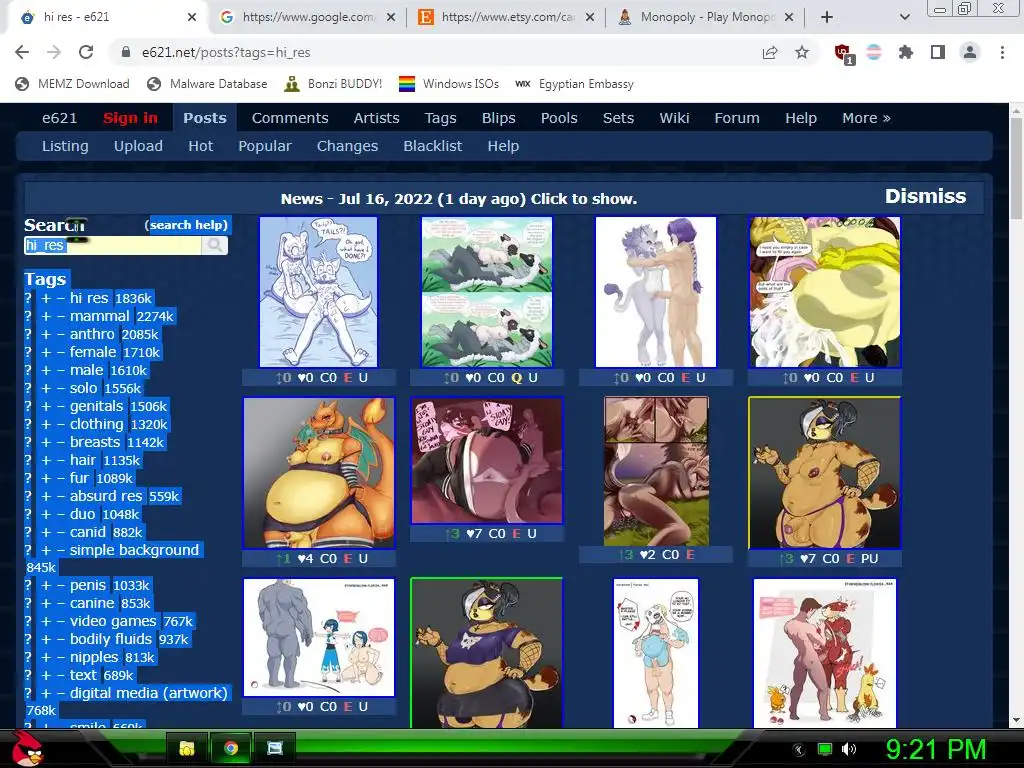Close the Google tab

391,18
